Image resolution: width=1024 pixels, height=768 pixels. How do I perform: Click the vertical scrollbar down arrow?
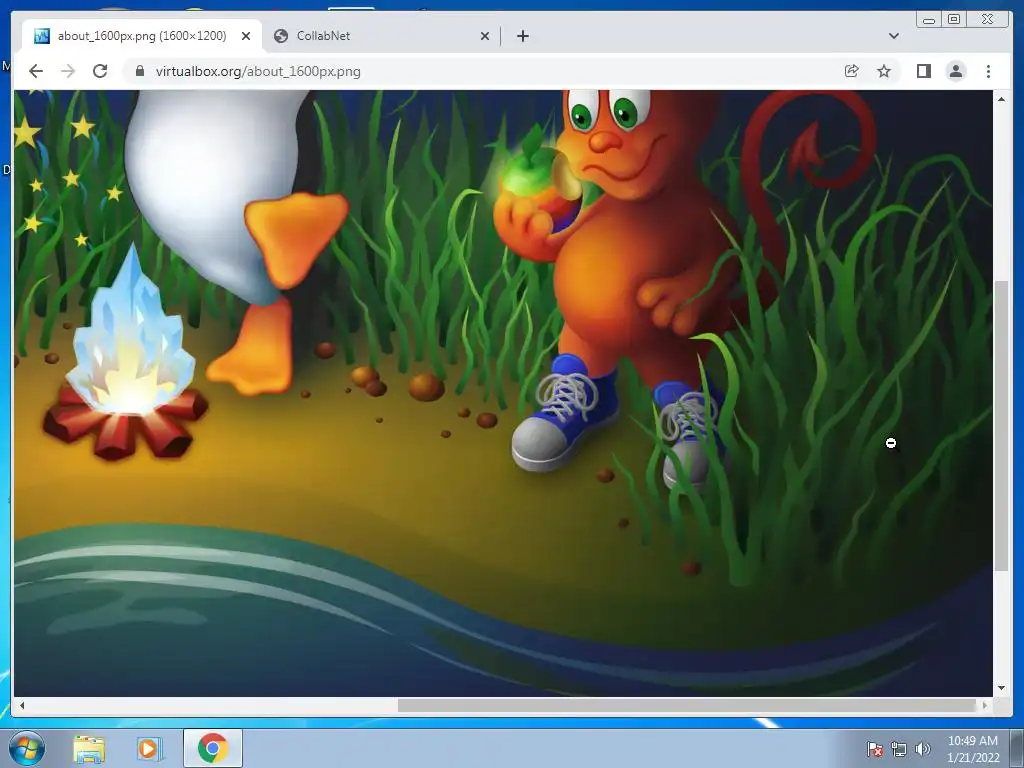1001,688
